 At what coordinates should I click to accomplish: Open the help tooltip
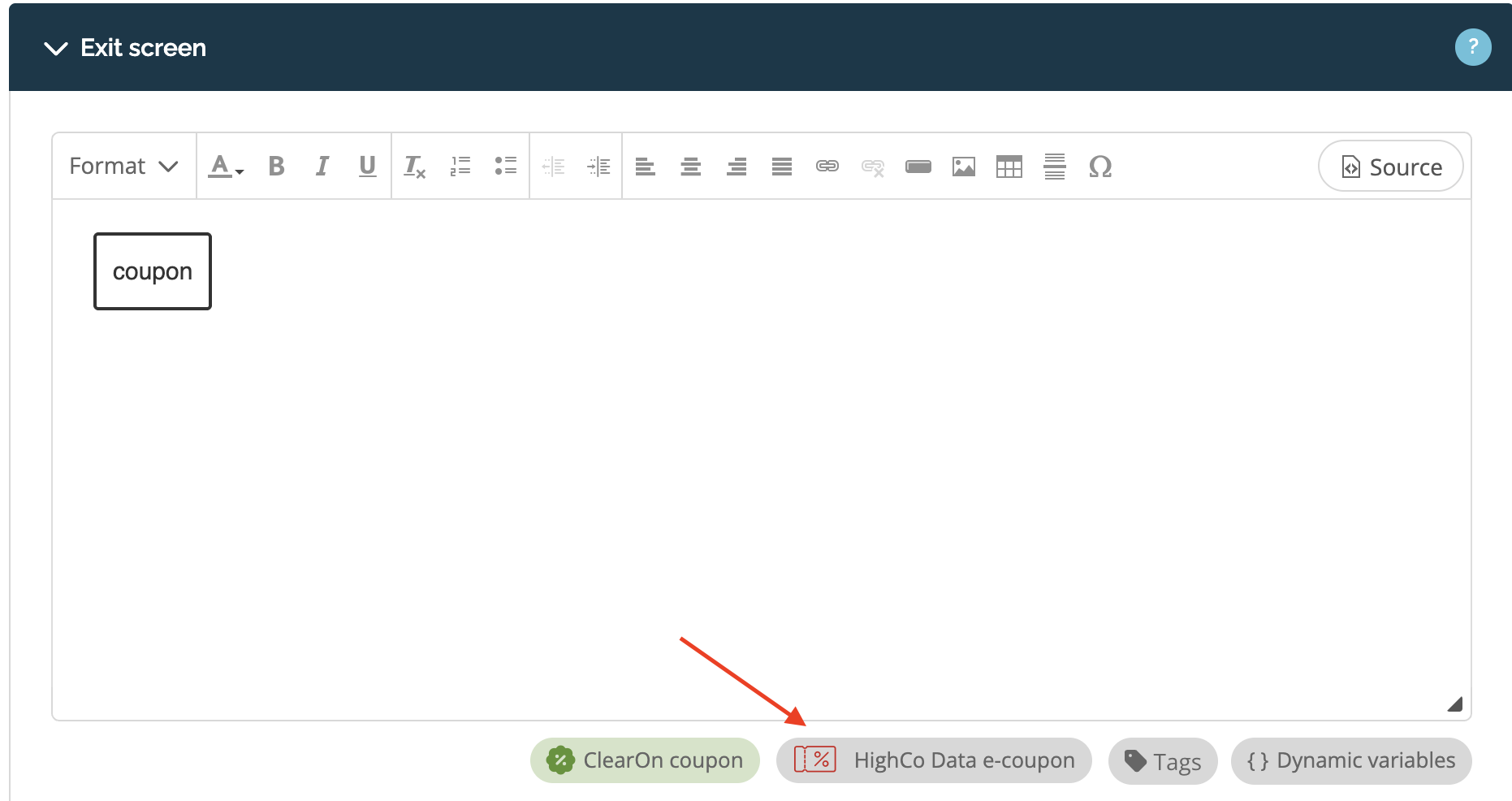point(1473,47)
